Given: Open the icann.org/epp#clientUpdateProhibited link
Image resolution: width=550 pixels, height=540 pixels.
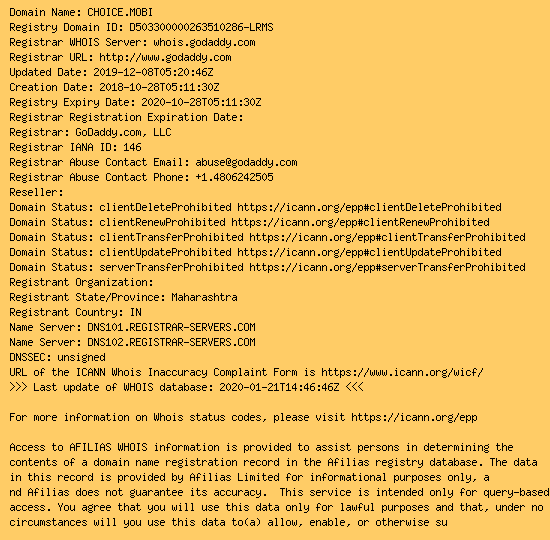Looking at the screenshot, I should coord(369,253).
